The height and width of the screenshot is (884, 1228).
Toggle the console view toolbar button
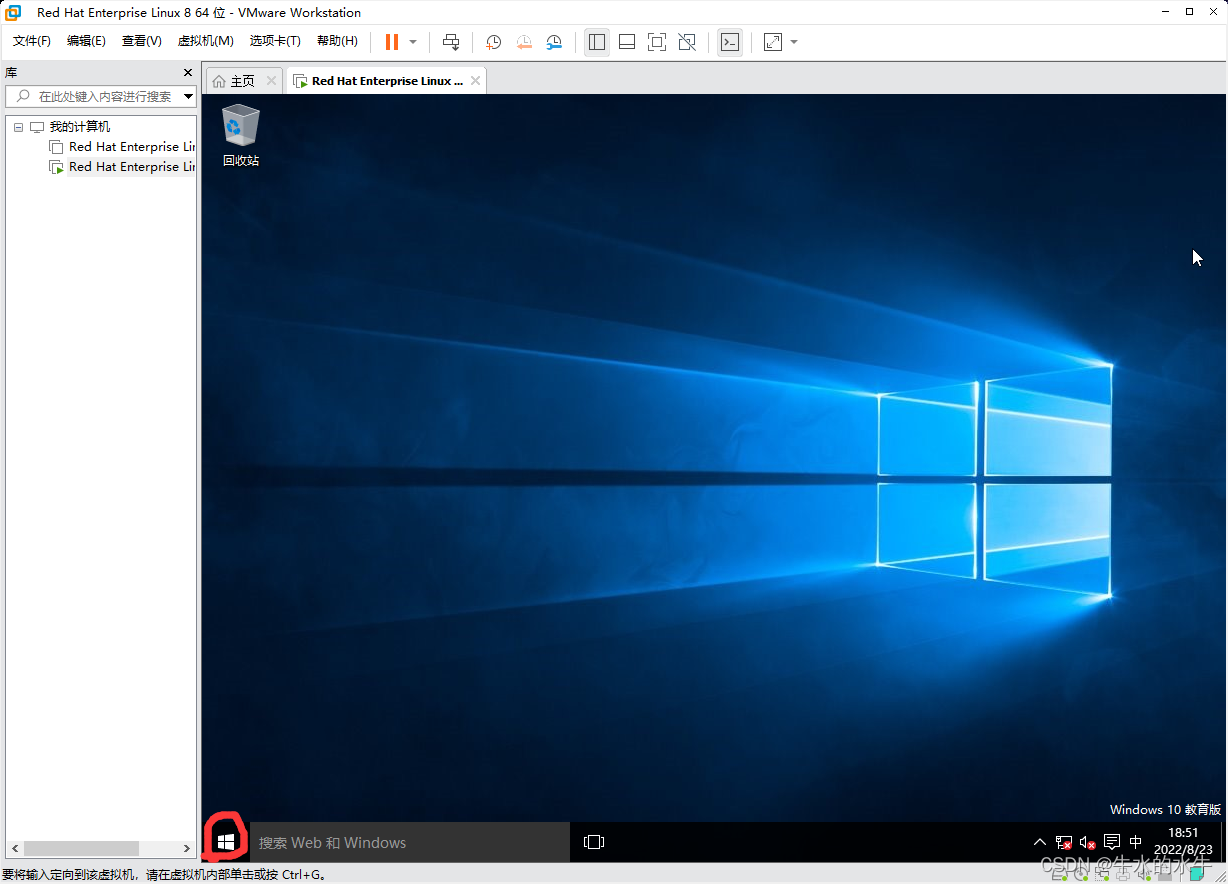click(x=730, y=42)
